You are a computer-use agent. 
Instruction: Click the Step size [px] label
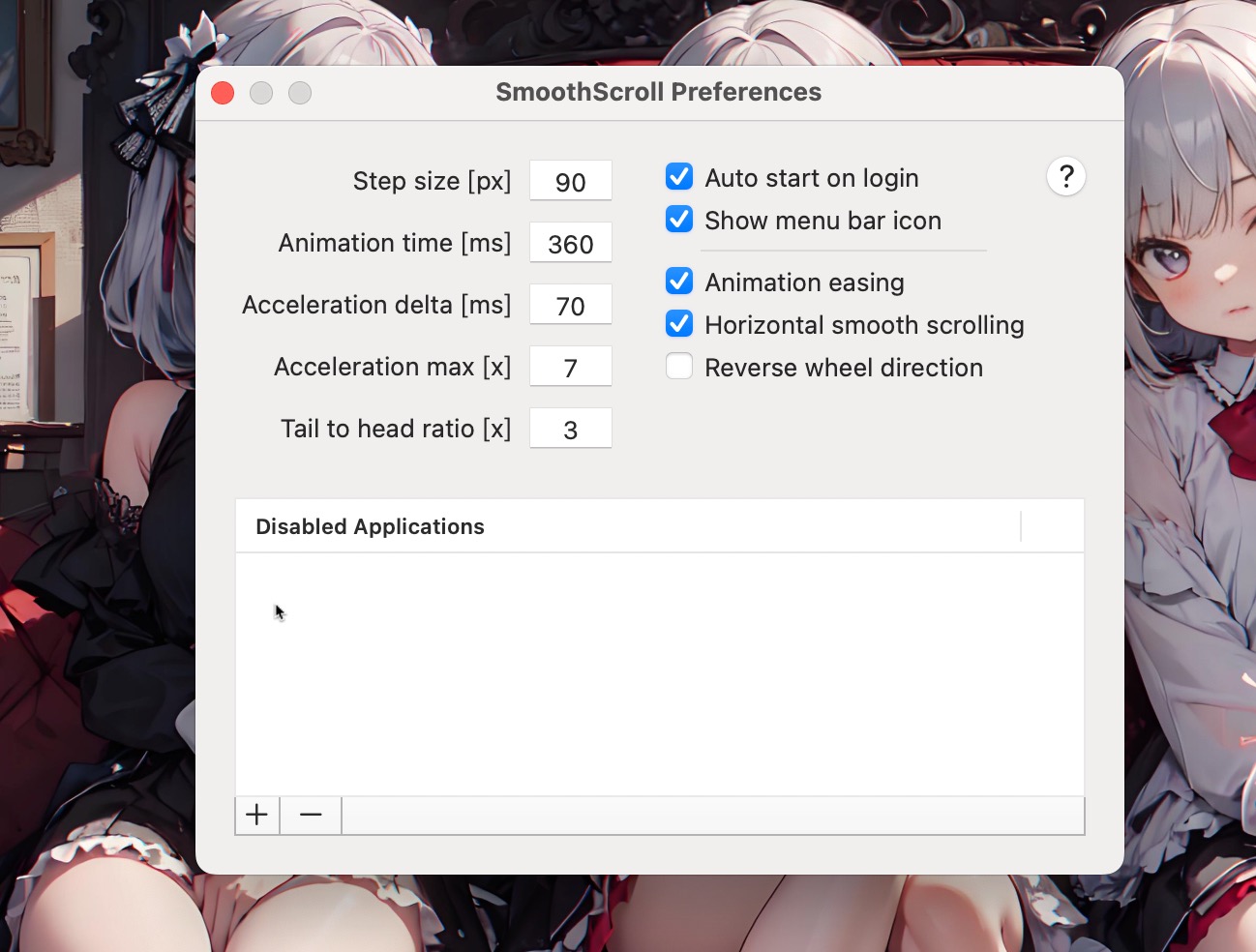click(x=432, y=181)
